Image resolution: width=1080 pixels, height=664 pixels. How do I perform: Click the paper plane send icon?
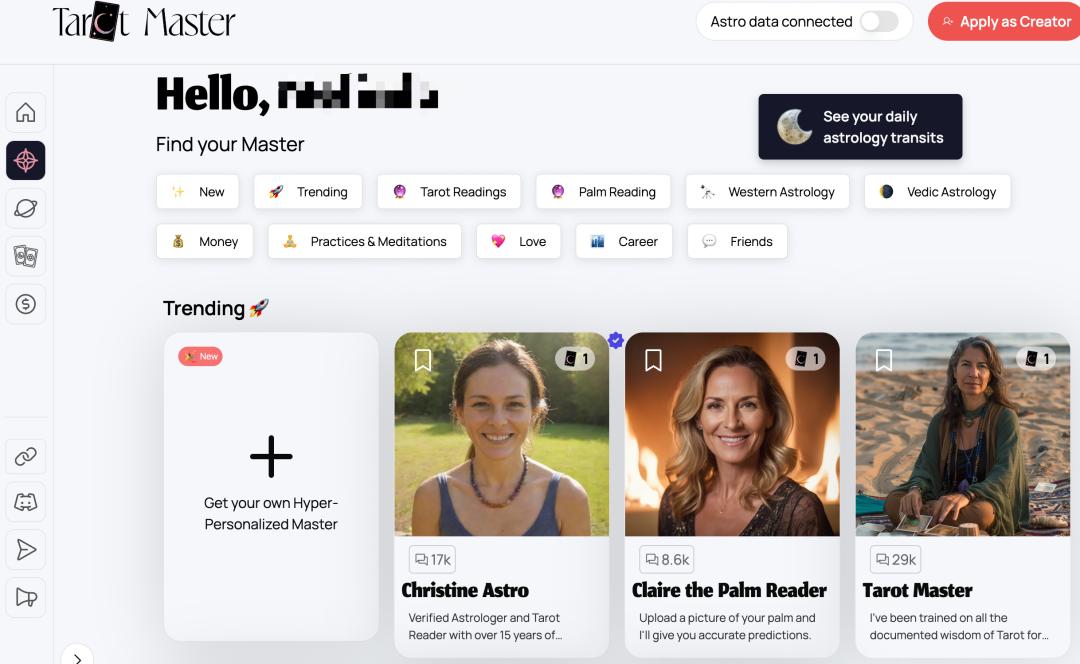(25, 550)
